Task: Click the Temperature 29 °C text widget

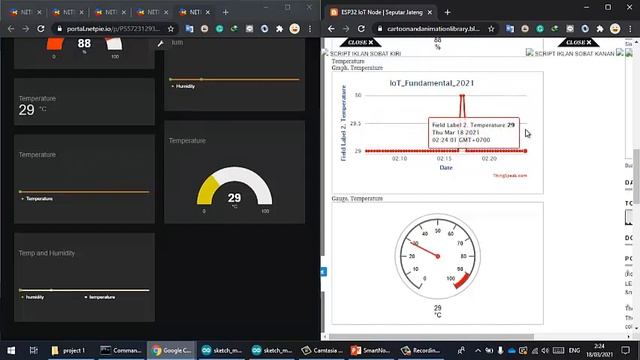Action: pyautogui.click(x=84, y=102)
